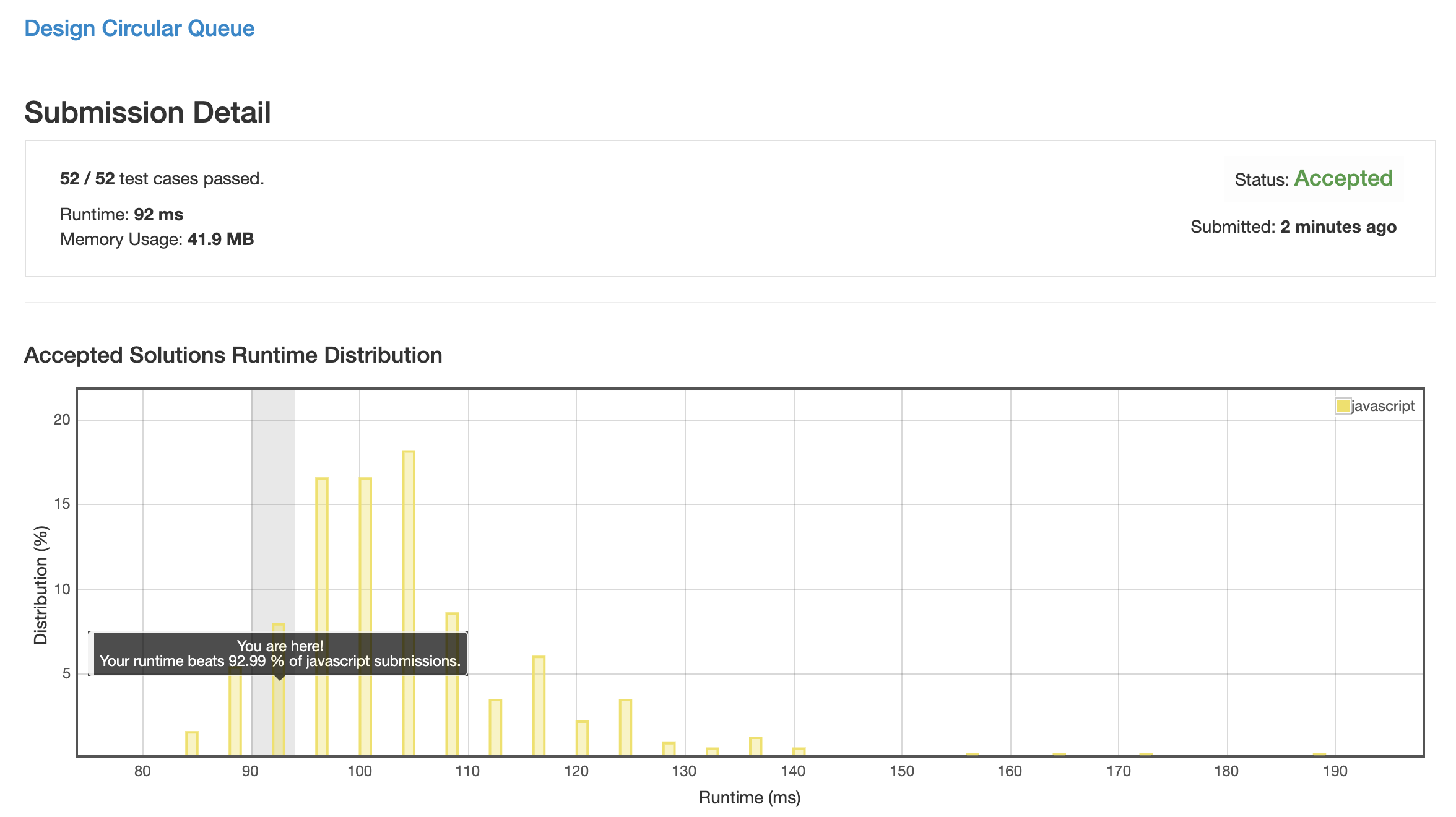Select the histogram bar near 96 ms
This screenshot has height=817, width=1456.
click(322, 617)
